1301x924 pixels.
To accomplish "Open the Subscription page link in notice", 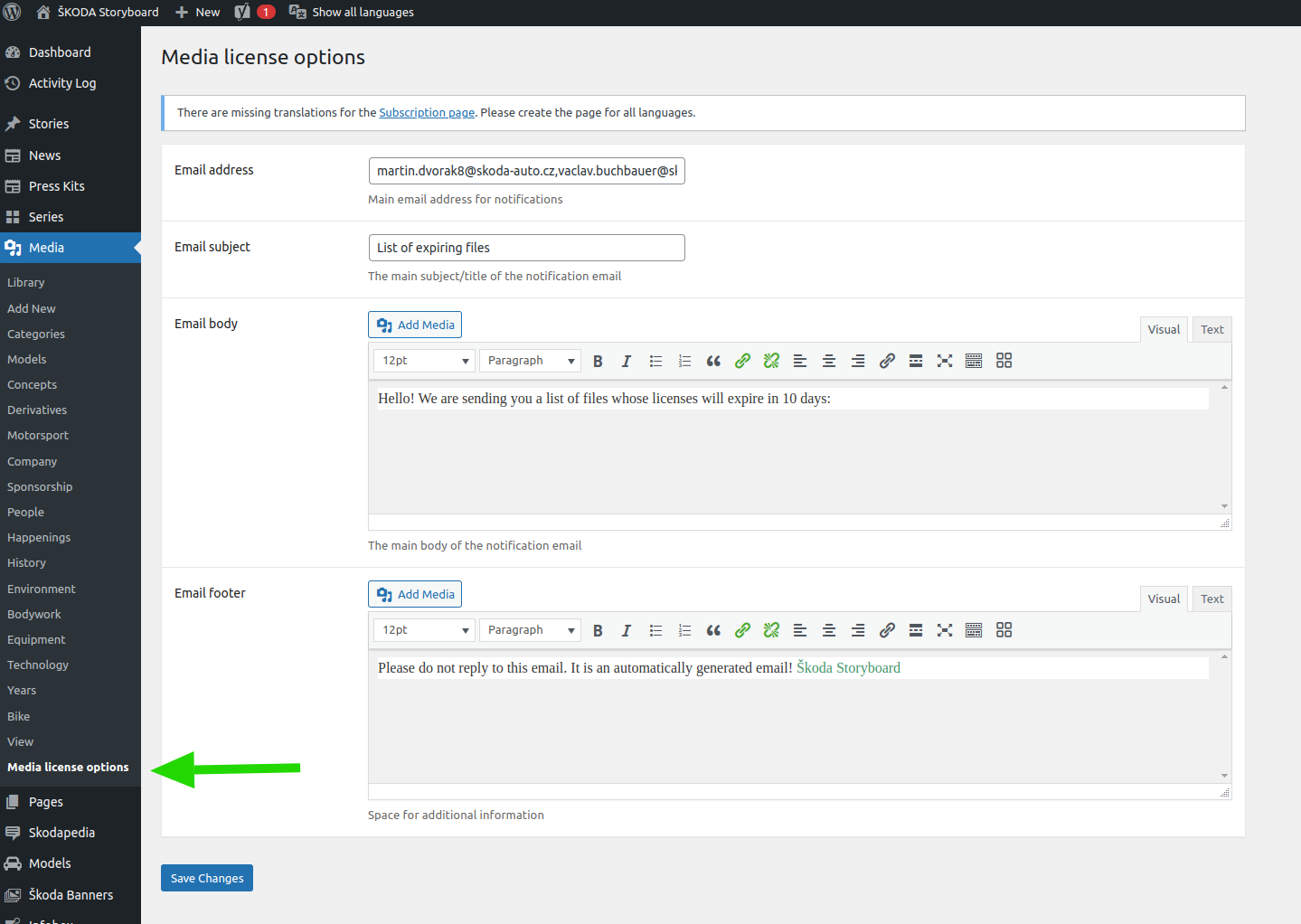I will 427,113.
